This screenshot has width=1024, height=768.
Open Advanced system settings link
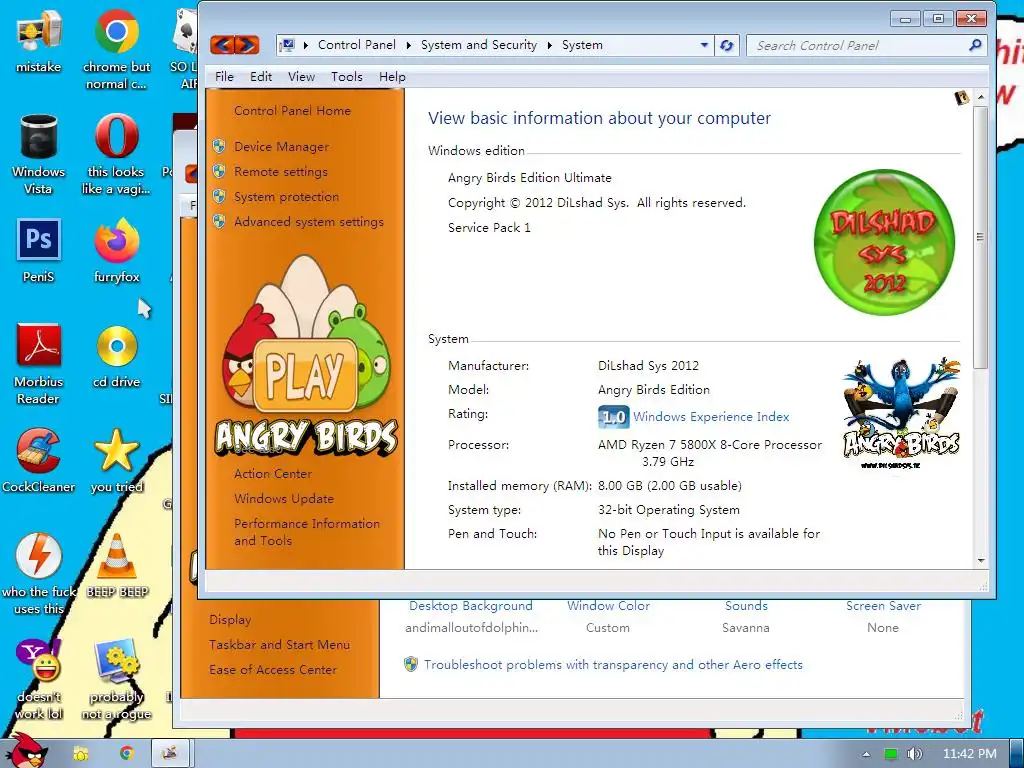coord(309,222)
